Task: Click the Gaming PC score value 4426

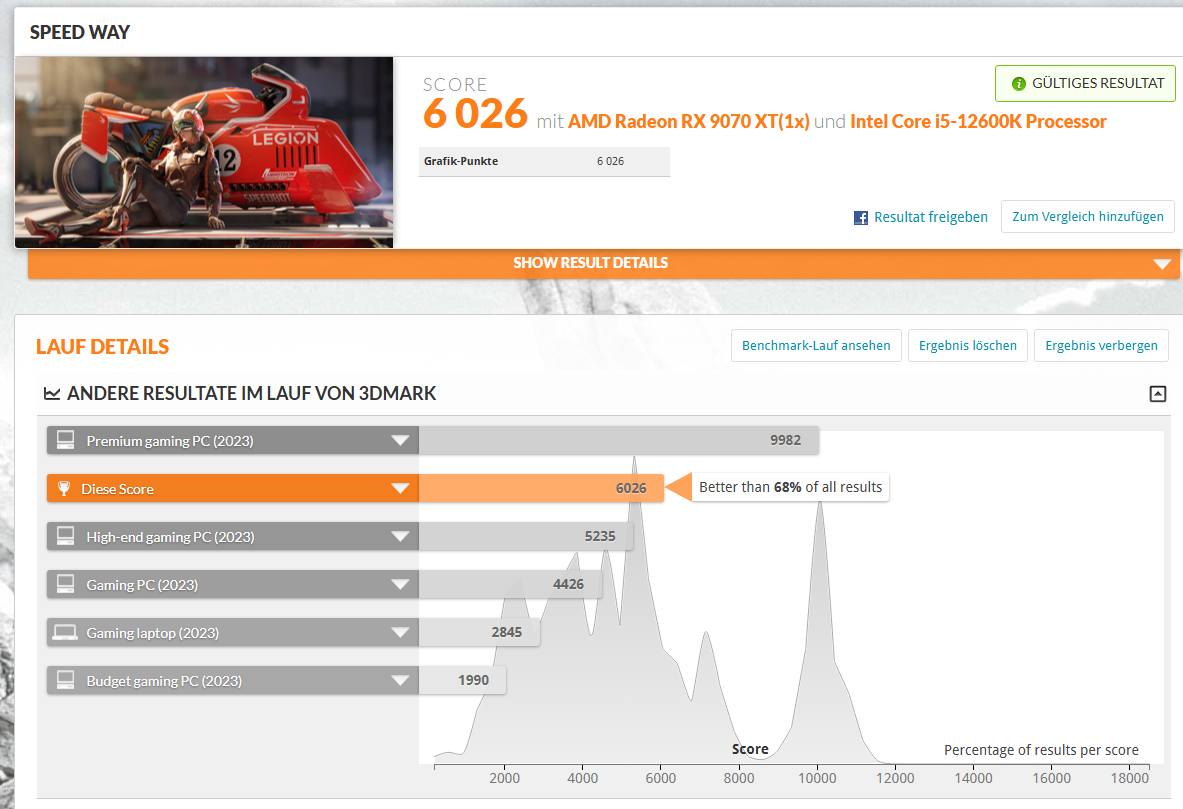Action: tap(568, 584)
